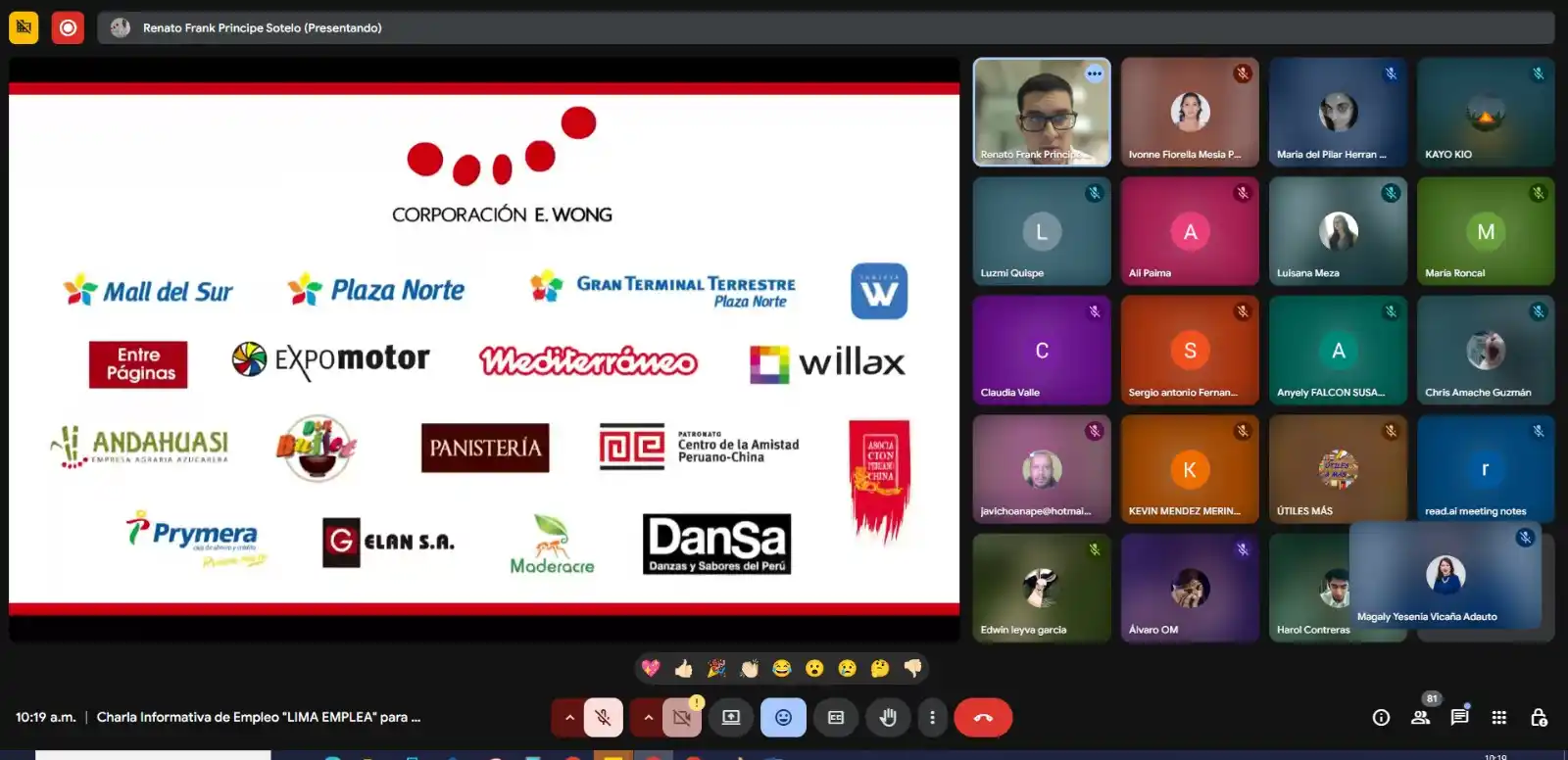
Task: Select Maria del Pilar Herran's tile
Action: (x=1338, y=112)
